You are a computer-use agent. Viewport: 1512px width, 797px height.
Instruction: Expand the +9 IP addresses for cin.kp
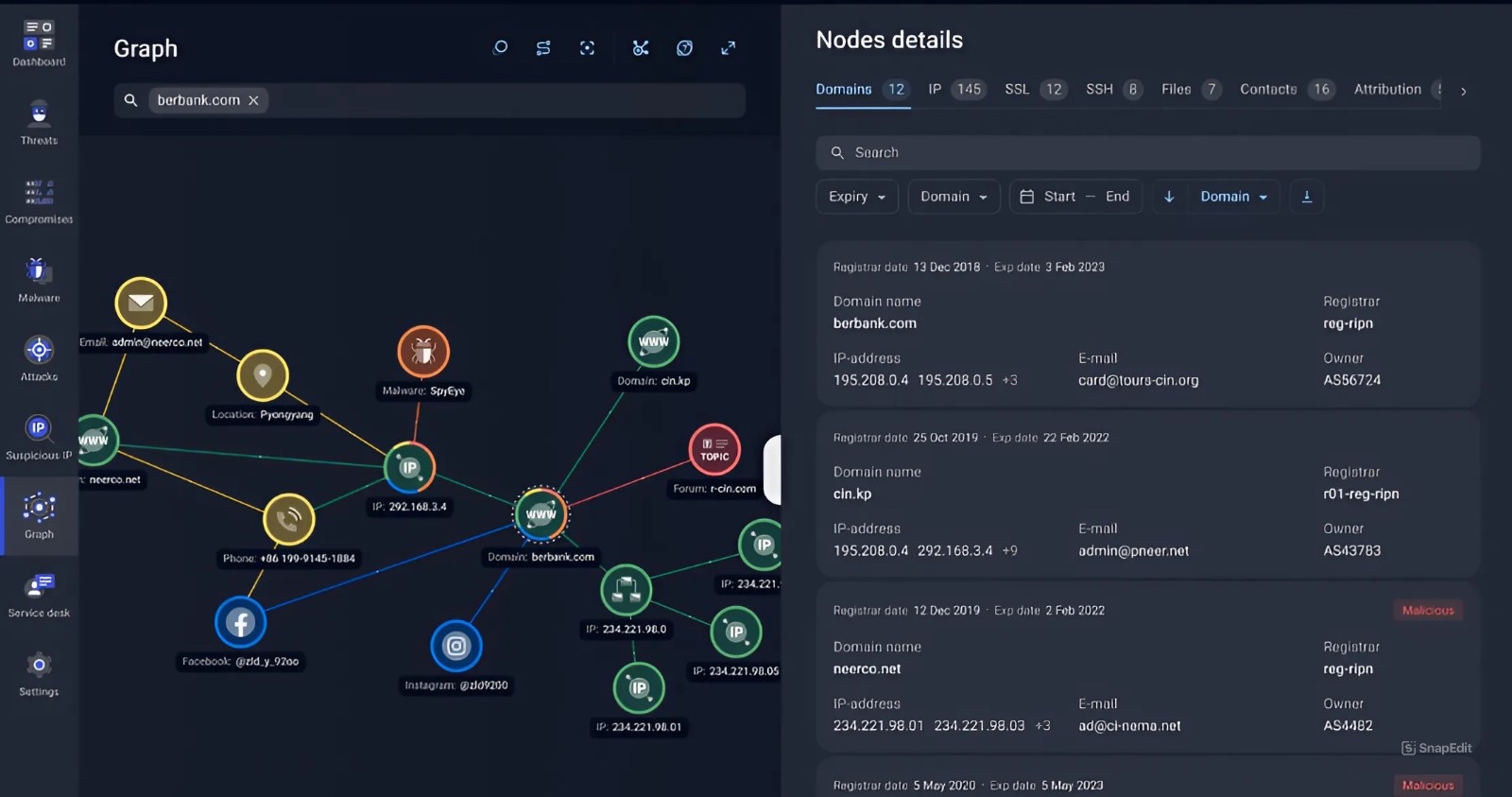pyautogui.click(x=1010, y=550)
